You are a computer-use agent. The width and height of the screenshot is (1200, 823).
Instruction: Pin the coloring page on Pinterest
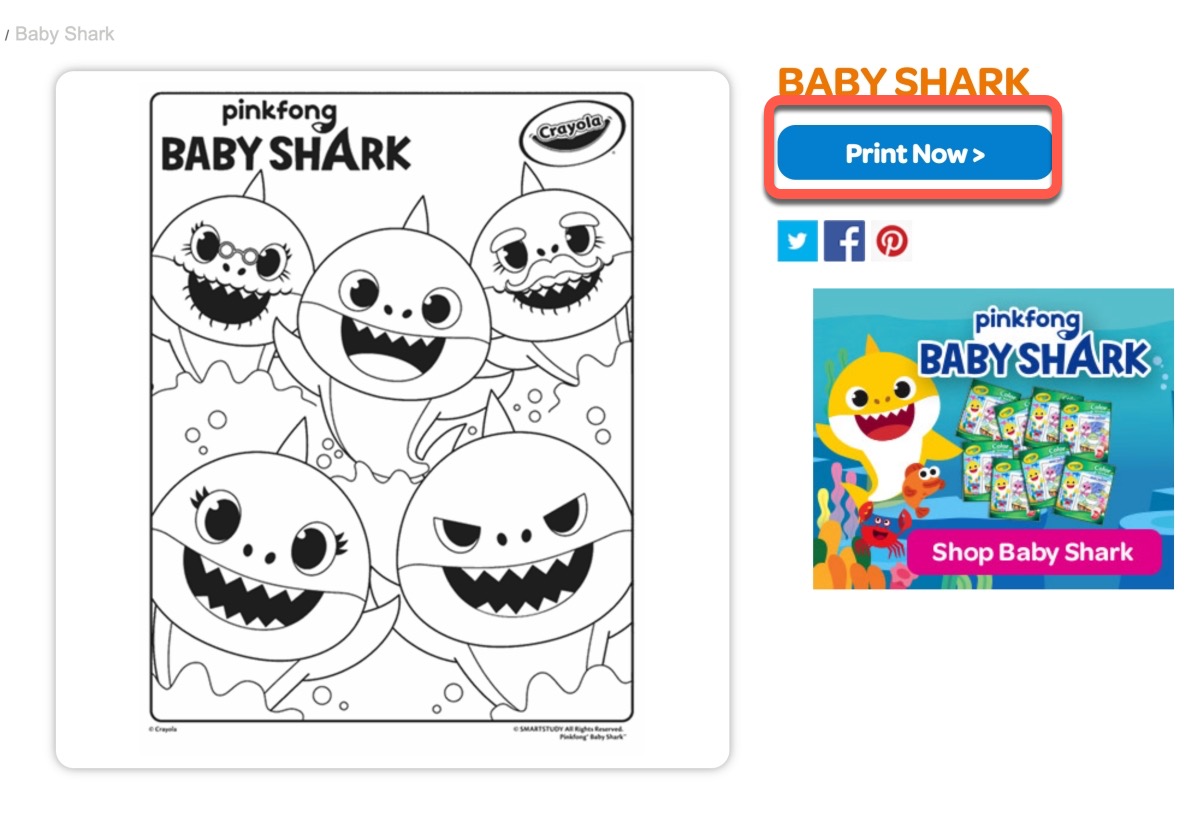coord(892,241)
